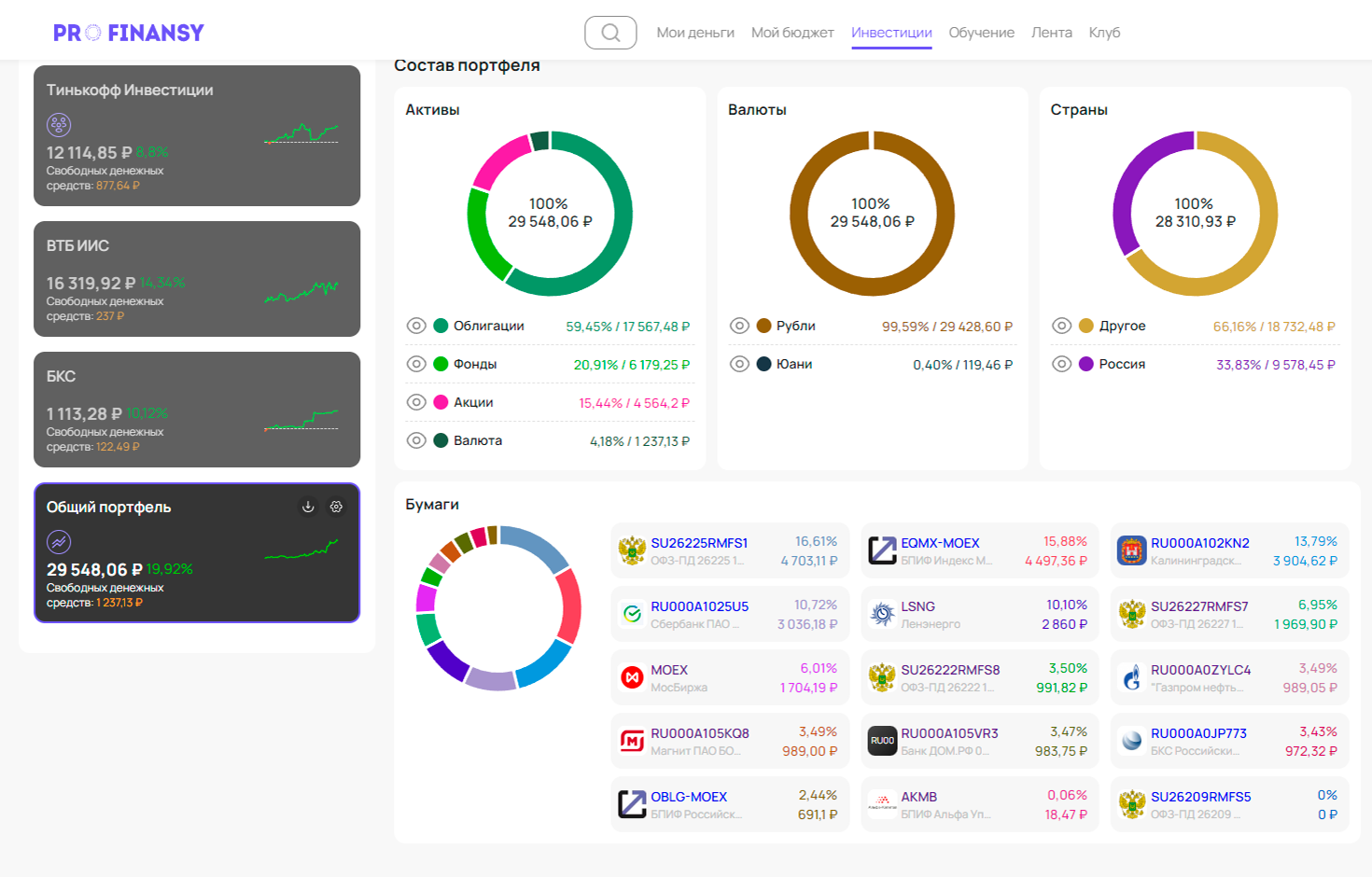The width and height of the screenshot is (1372, 877).
Task: Toggle visibility of Россия
Action: pyautogui.click(x=1061, y=364)
